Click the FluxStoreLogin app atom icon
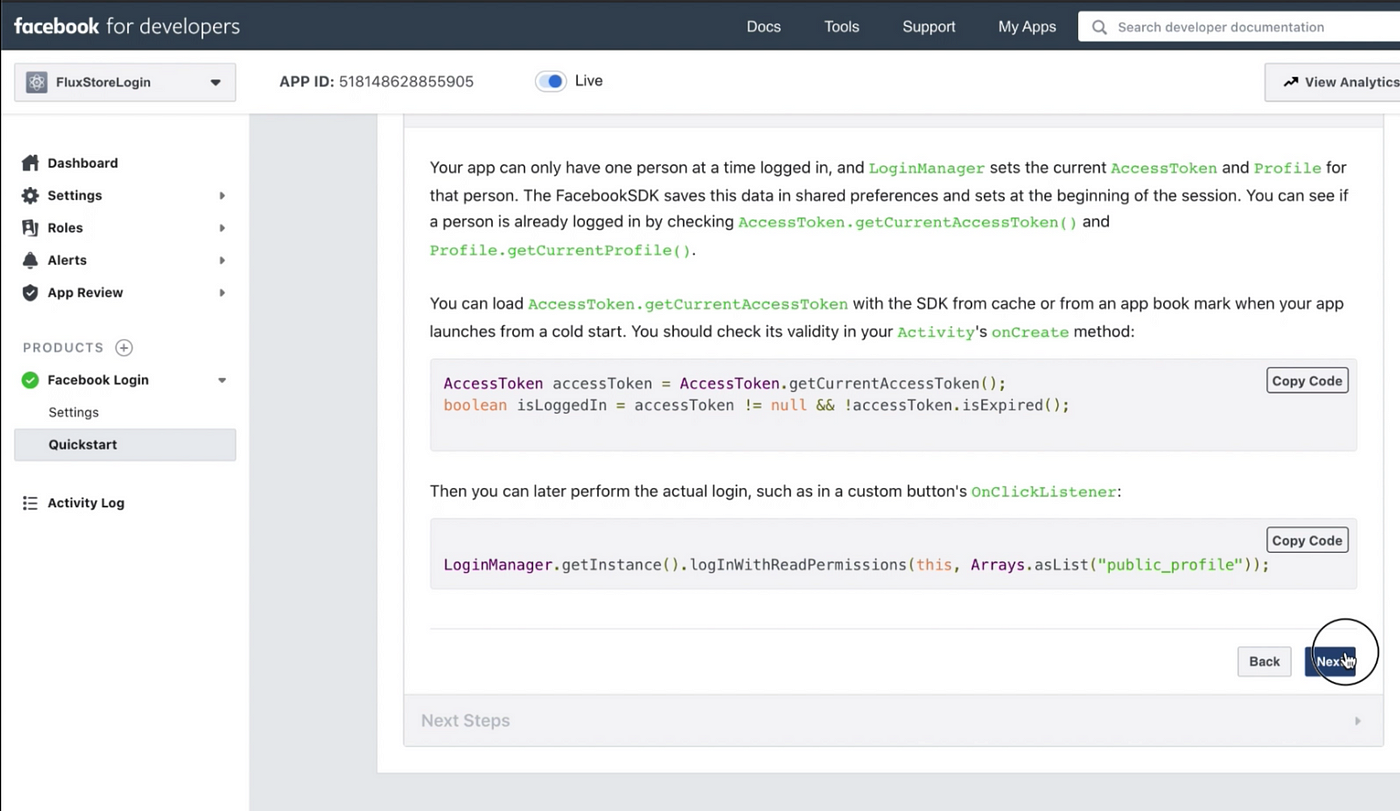 37,82
